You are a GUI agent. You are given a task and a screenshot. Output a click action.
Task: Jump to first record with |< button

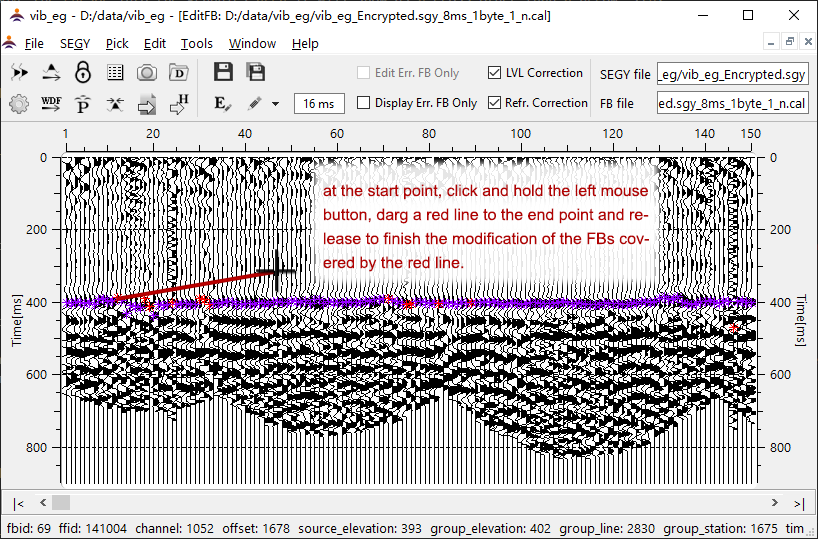coord(19,502)
